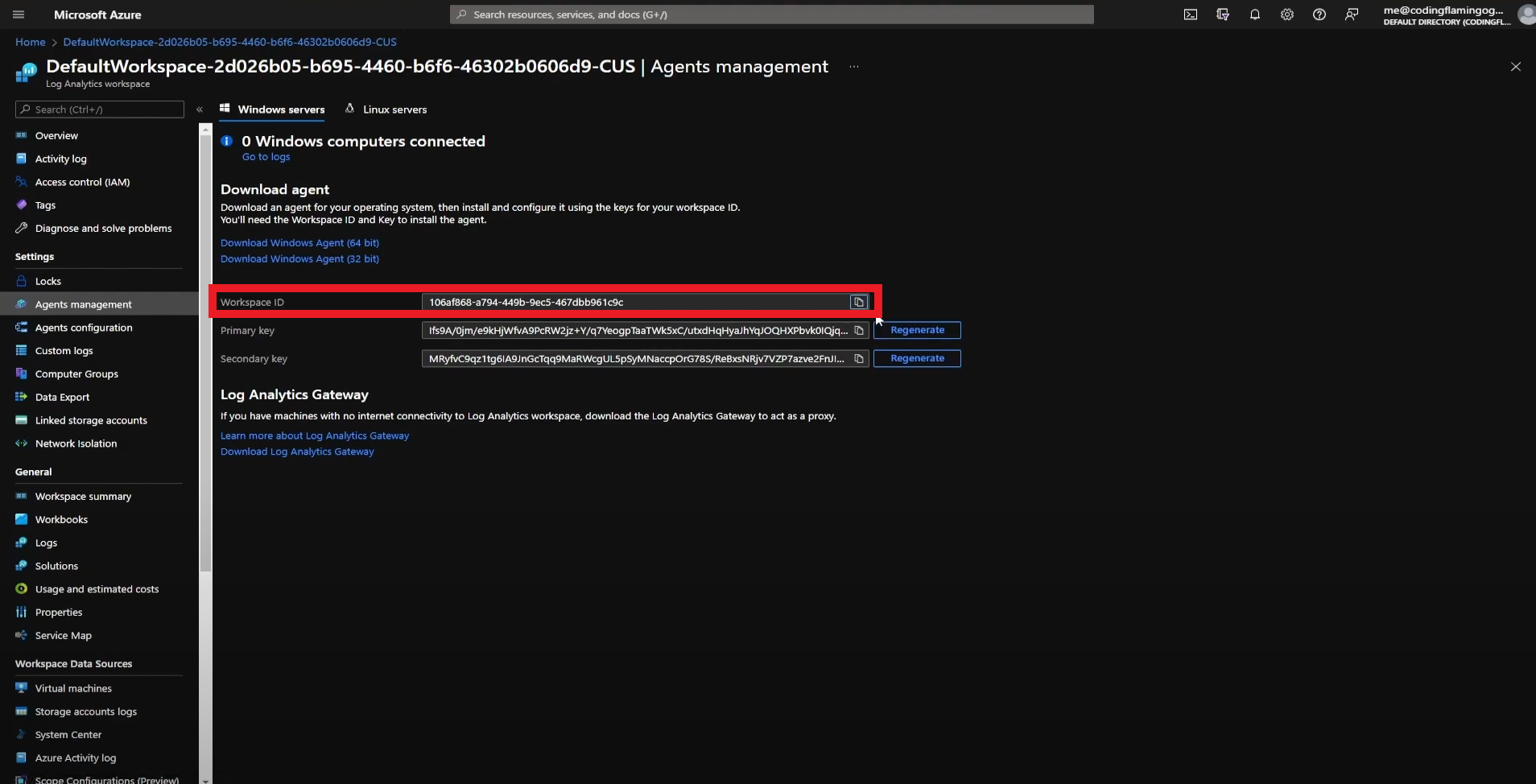Click the Data Export icon

point(22,397)
